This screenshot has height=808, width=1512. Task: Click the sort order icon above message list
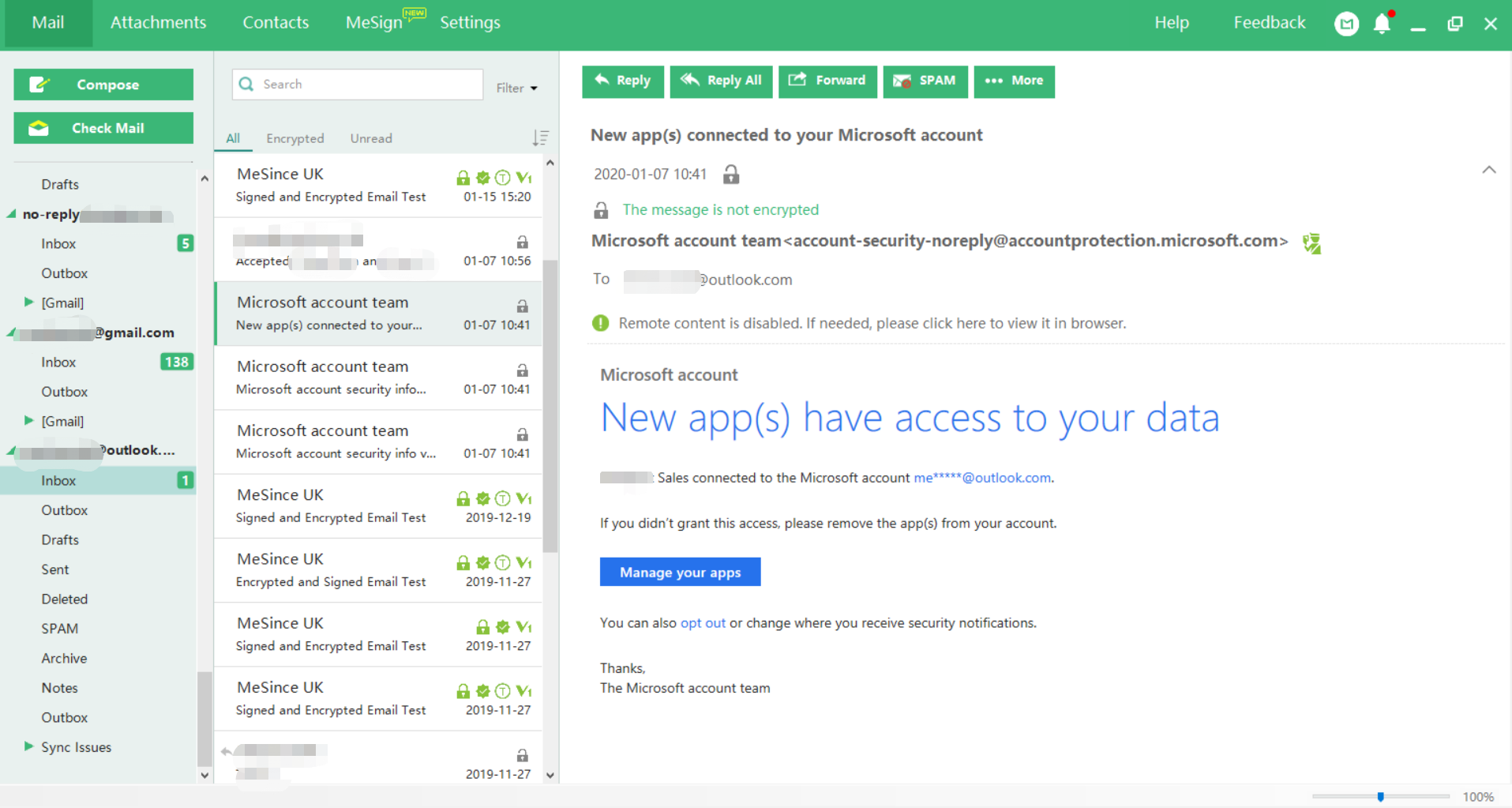(x=540, y=138)
